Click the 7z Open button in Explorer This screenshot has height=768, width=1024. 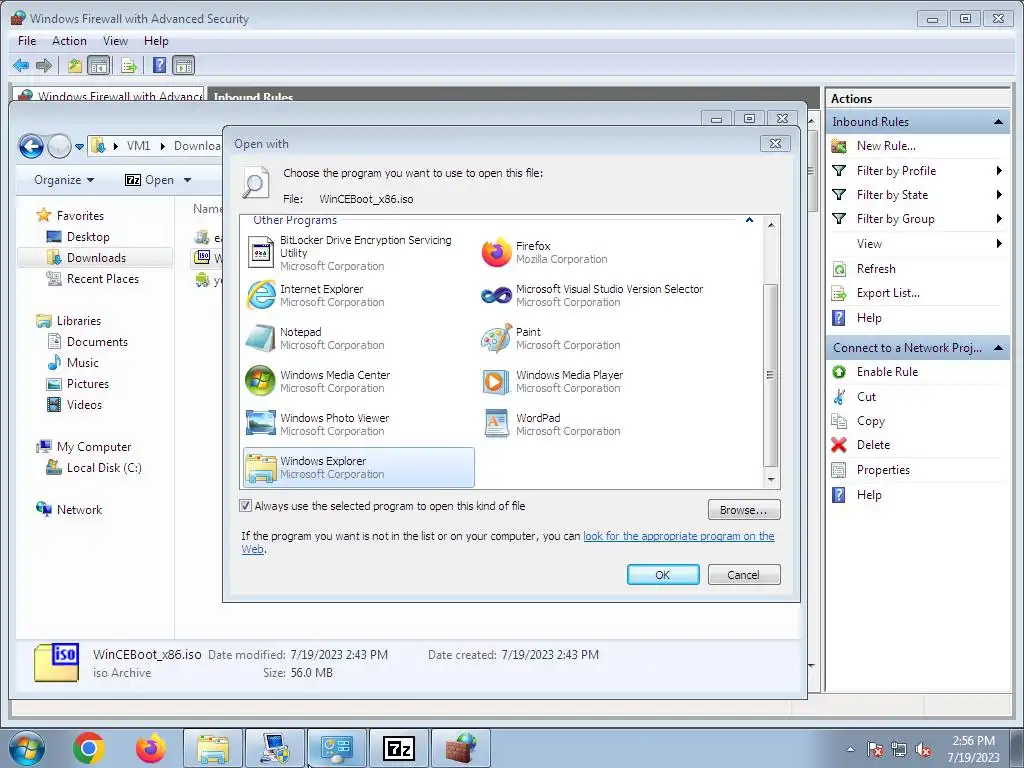click(x=150, y=180)
